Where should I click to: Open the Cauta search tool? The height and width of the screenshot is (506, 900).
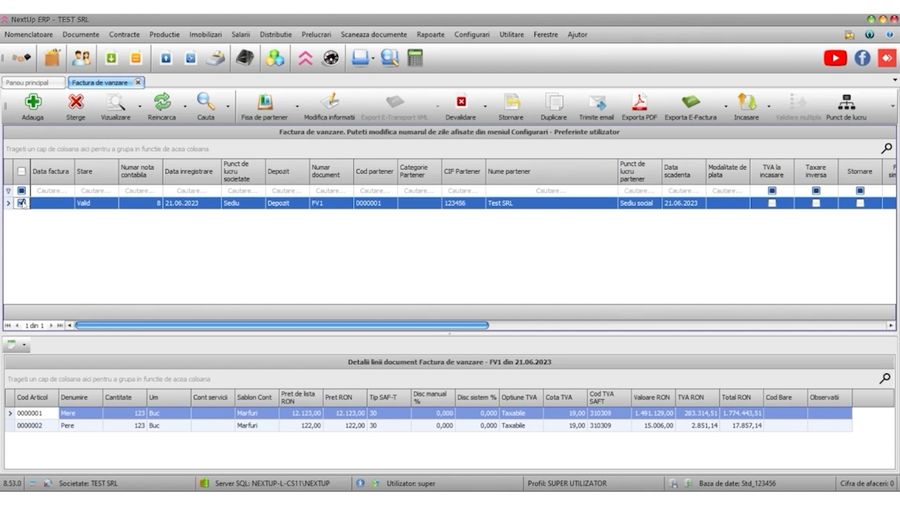click(x=206, y=102)
